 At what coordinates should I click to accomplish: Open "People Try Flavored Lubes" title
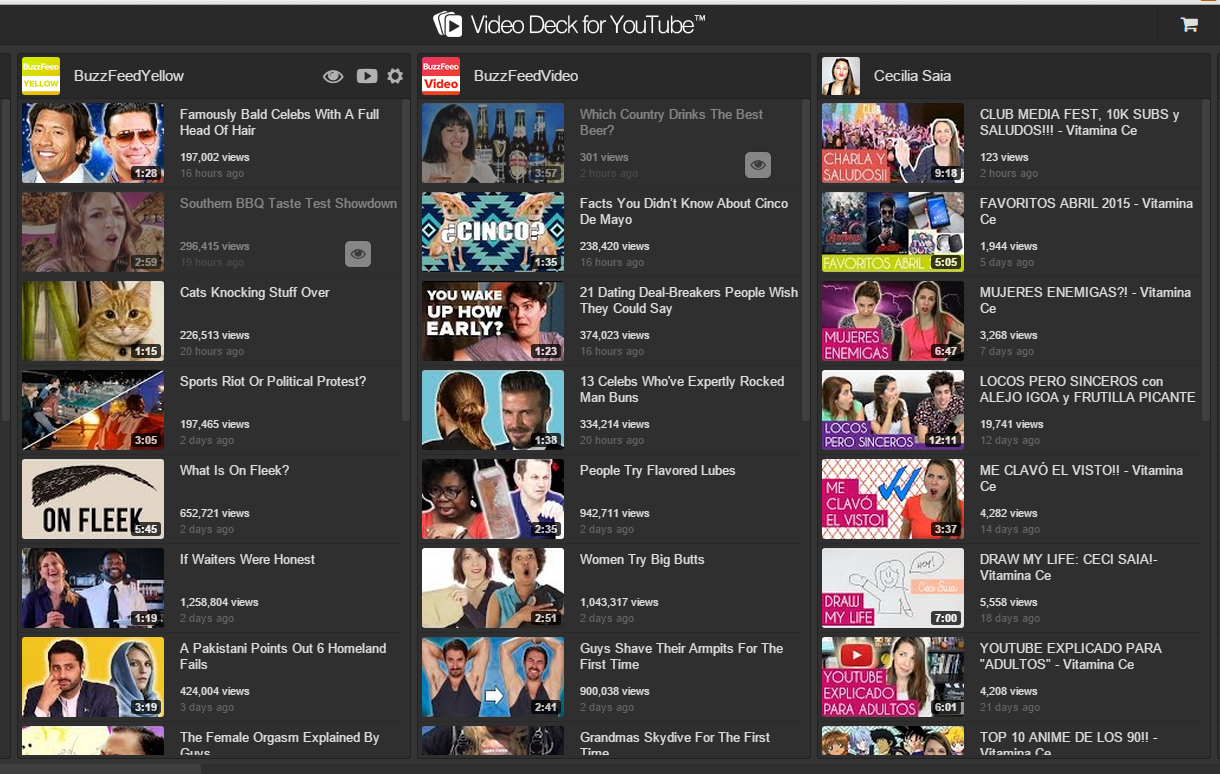tap(657, 471)
